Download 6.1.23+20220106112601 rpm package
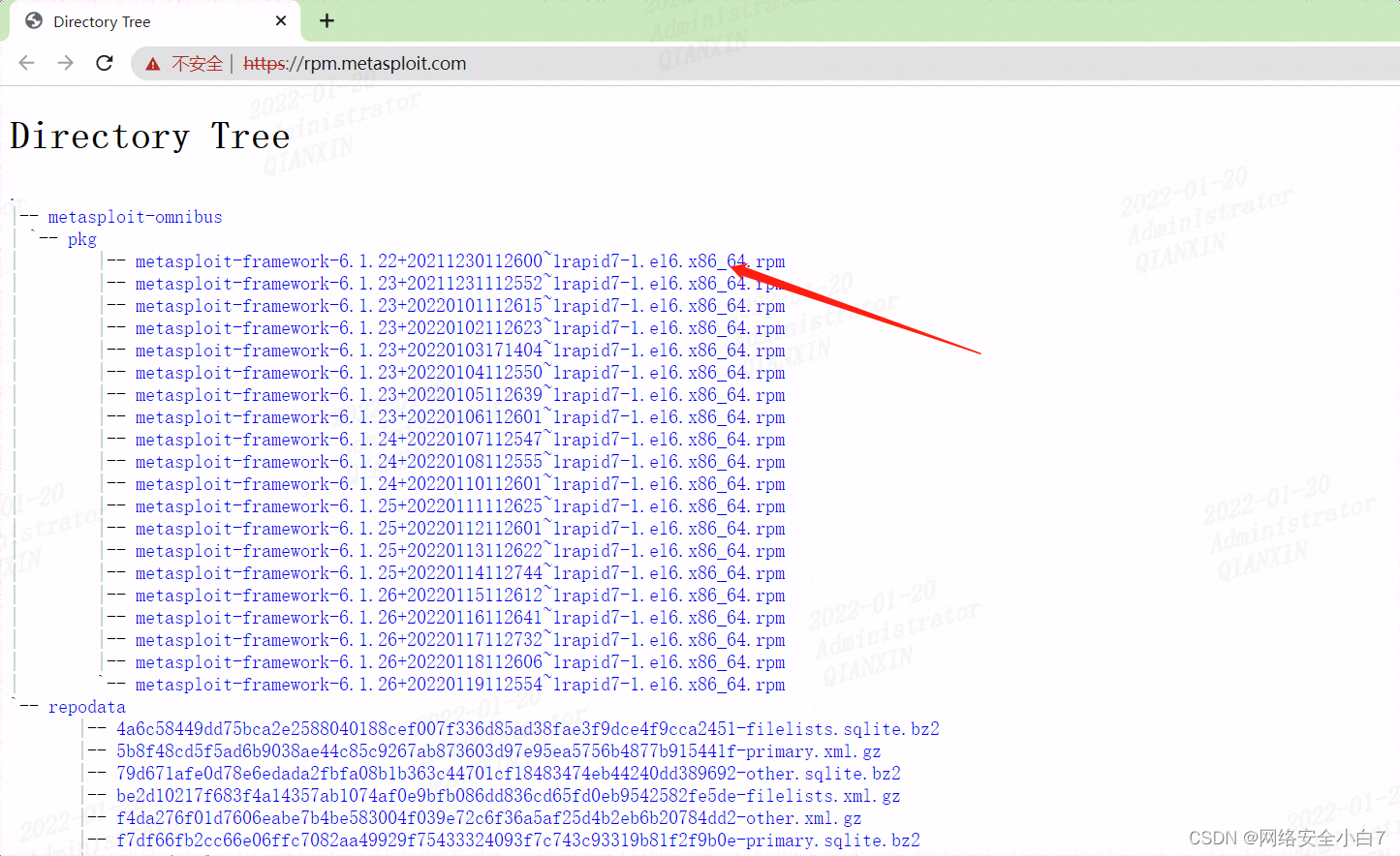Image resolution: width=1400 pixels, height=856 pixels. 460,417
